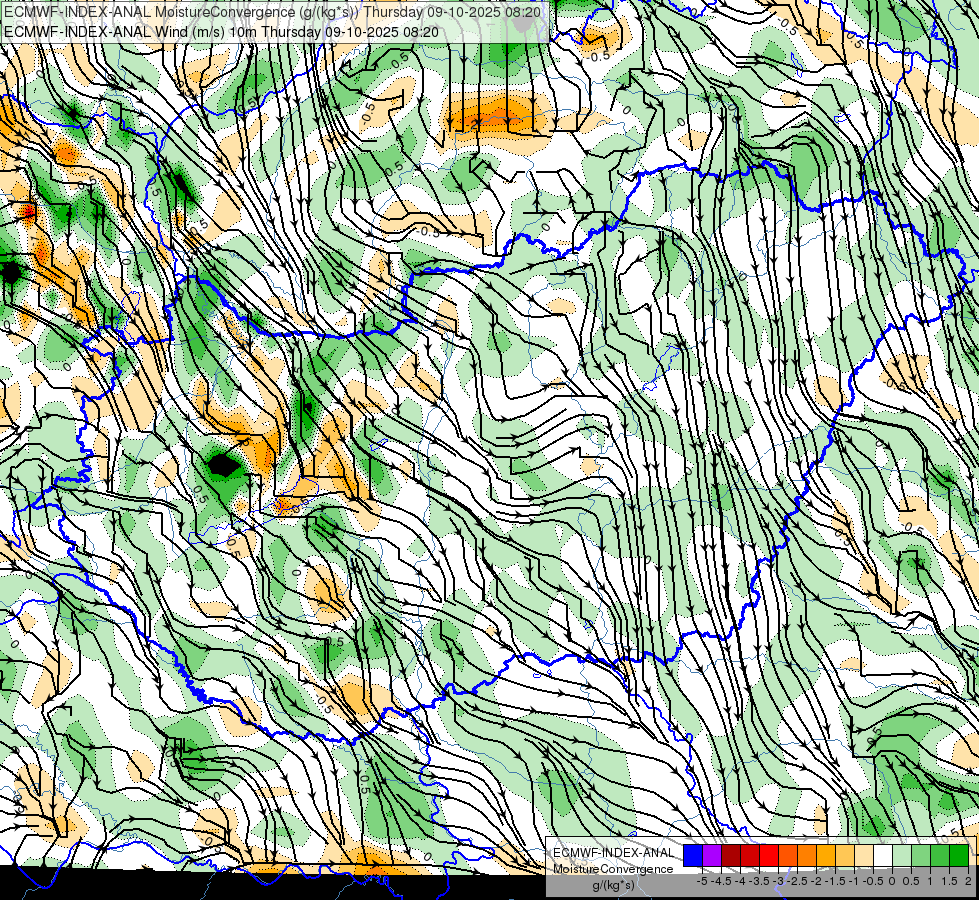Select the dark maroon legend swatch

(731, 856)
